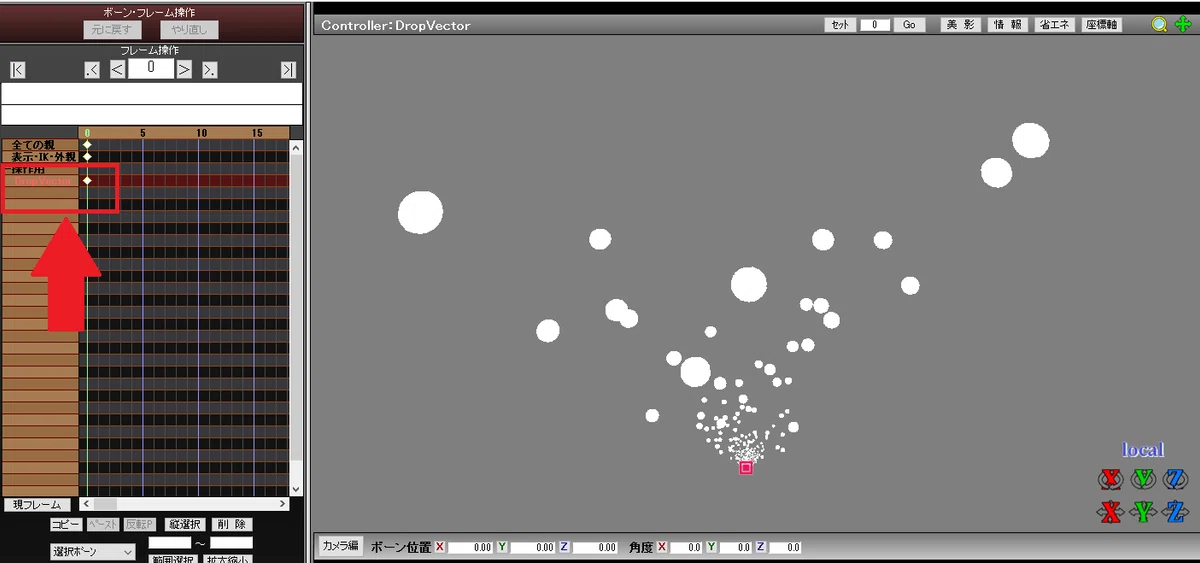Click the 現フレーム button
1200x563 pixels.
point(38,505)
